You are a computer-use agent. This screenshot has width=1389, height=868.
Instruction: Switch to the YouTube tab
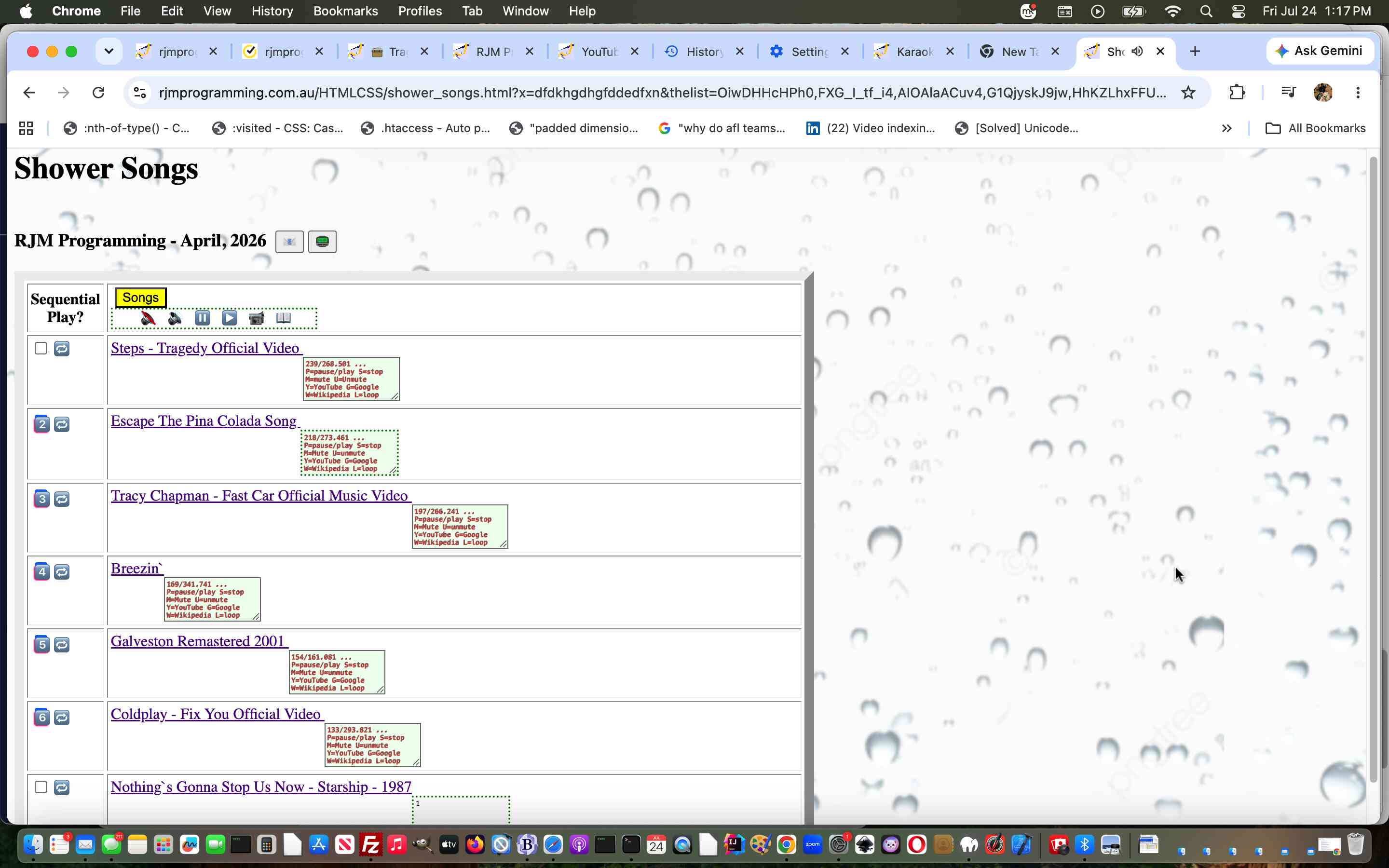coord(599,52)
